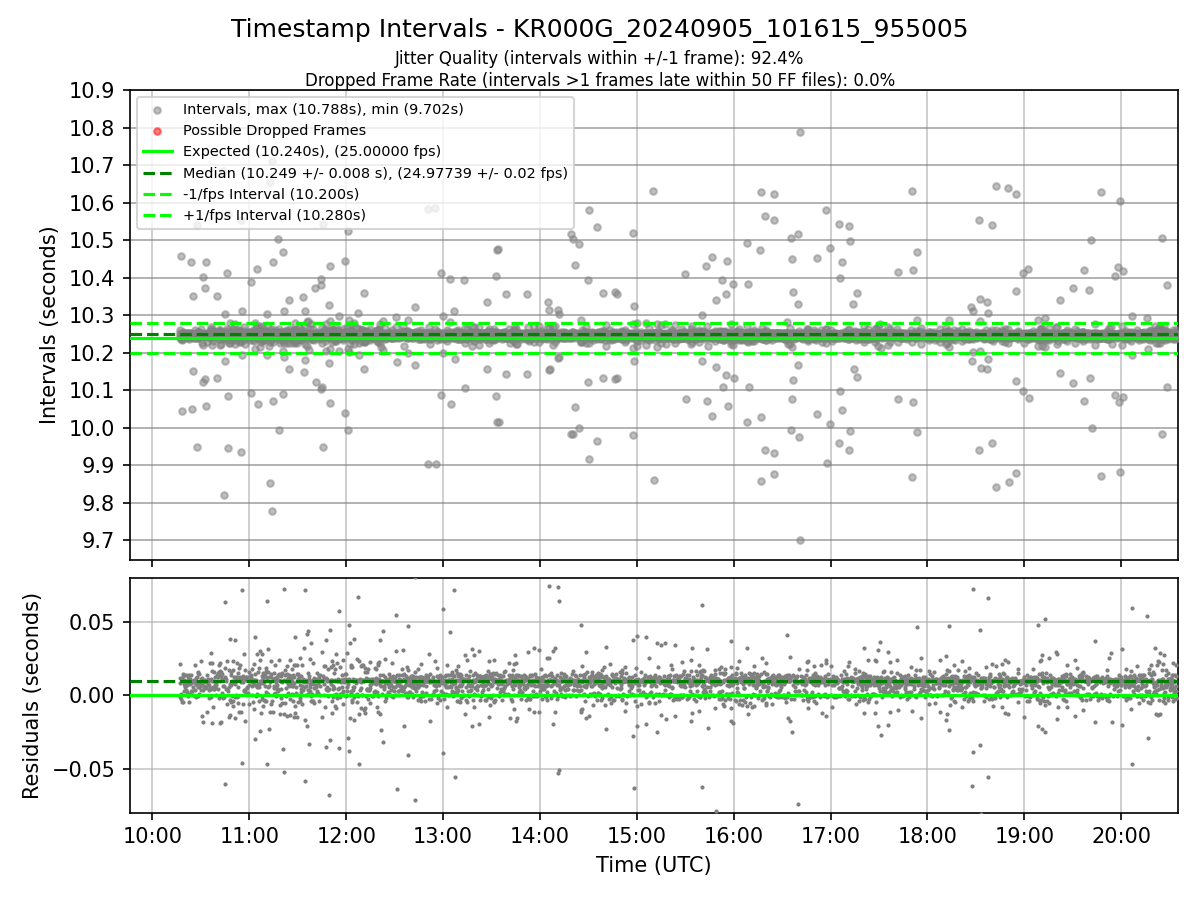Click the 0.05 residuals tick label
This screenshot has height=900, width=1200.
point(93,622)
